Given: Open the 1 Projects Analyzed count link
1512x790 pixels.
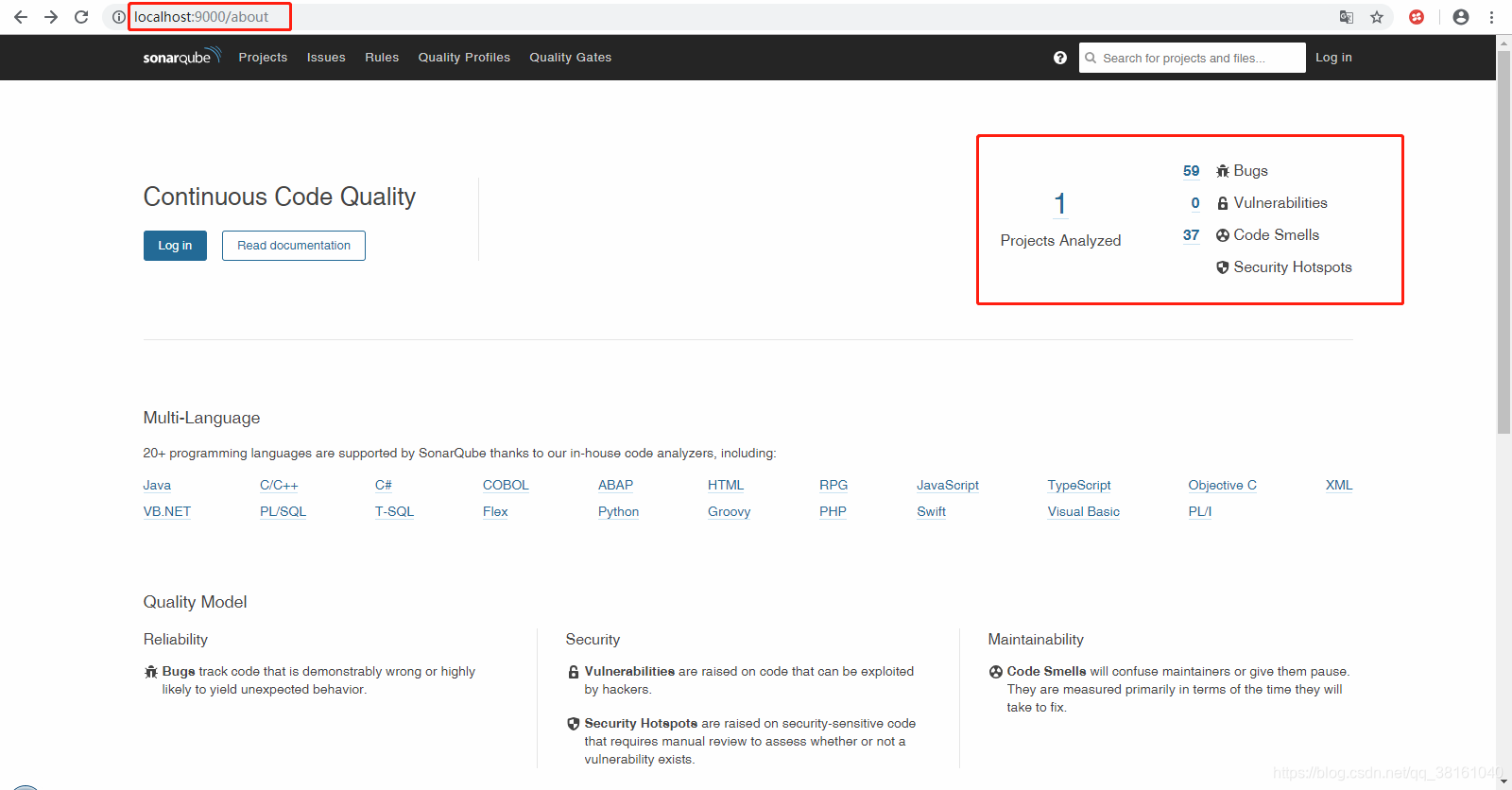Looking at the screenshot, I should [1060, 204].
